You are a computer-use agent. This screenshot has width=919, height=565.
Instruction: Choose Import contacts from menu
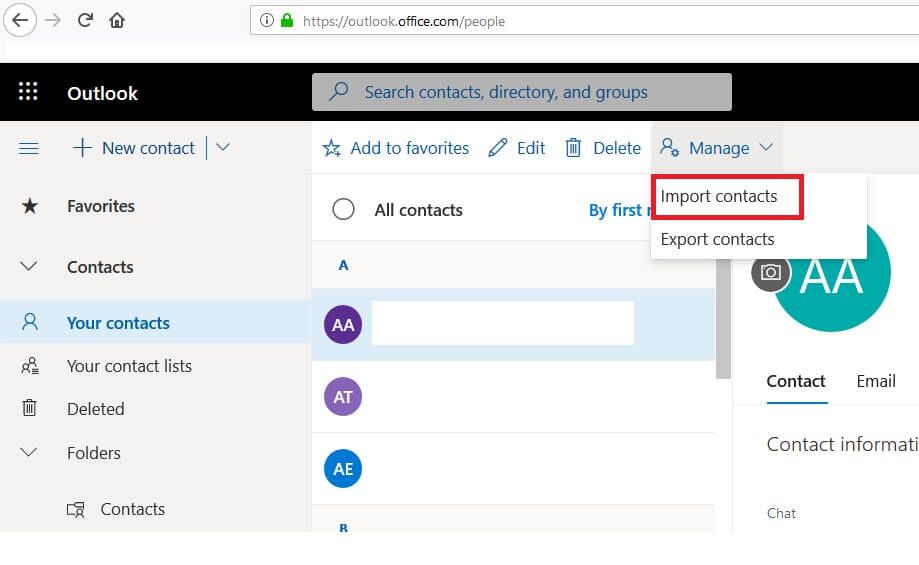pos(719,197)
